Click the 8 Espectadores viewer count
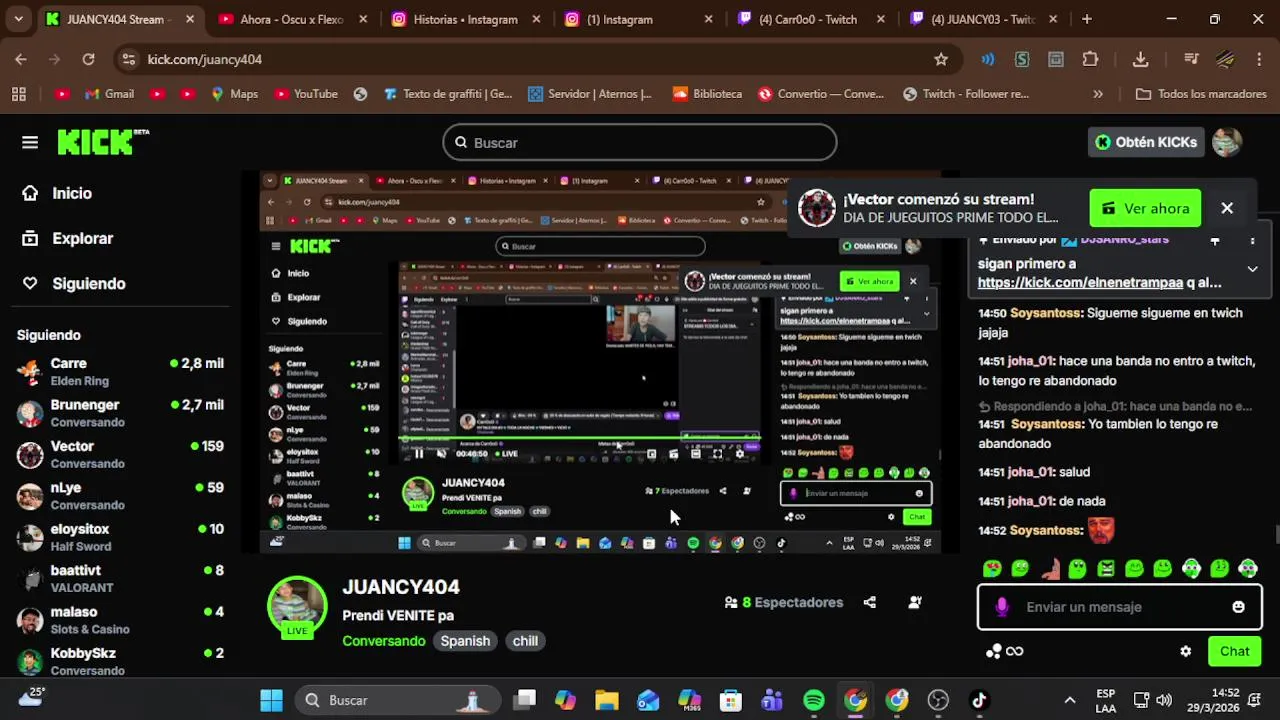Screen dimensions: 1280x720 (x=784, y=602)
